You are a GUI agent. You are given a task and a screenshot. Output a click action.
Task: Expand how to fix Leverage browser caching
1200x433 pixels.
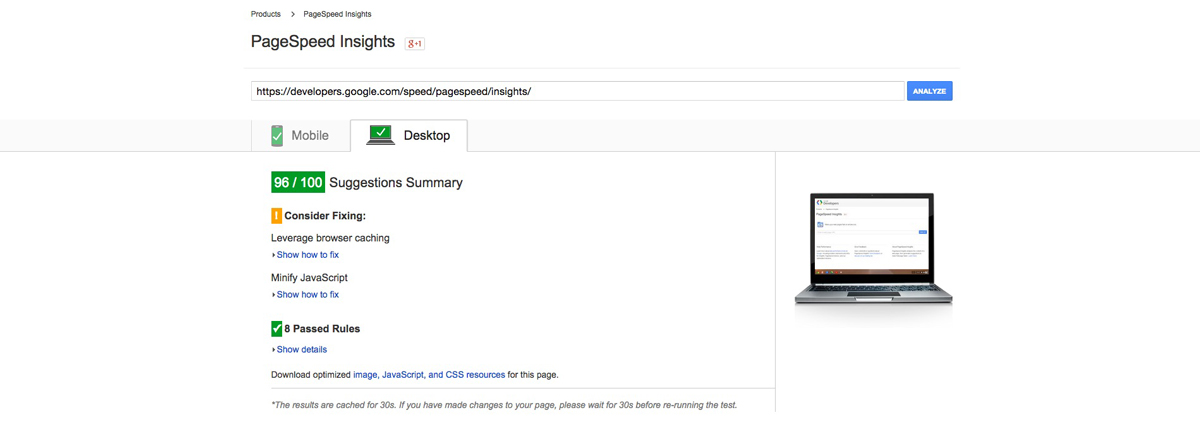click(x=306, y=255)
